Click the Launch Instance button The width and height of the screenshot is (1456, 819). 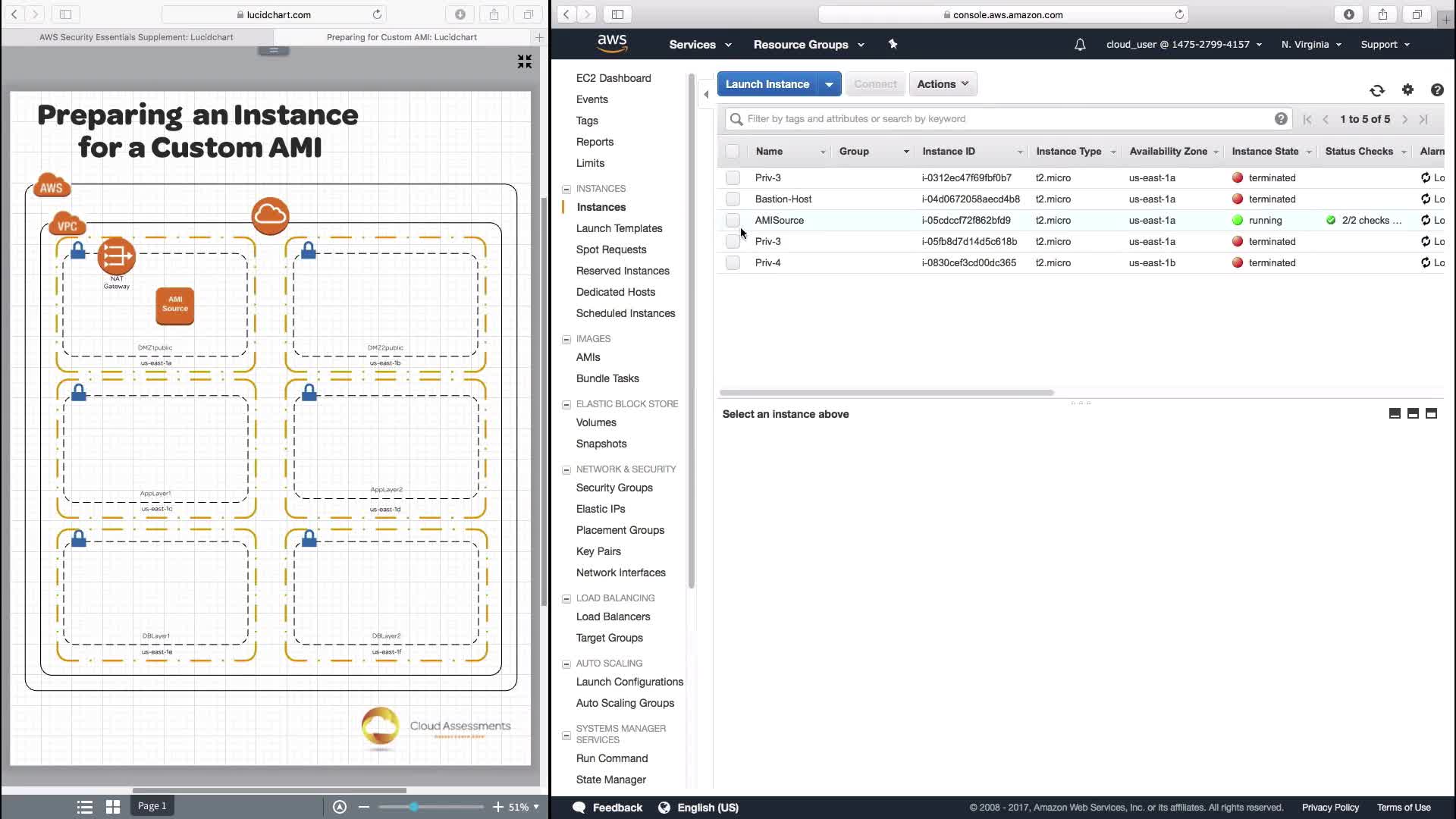767,84
